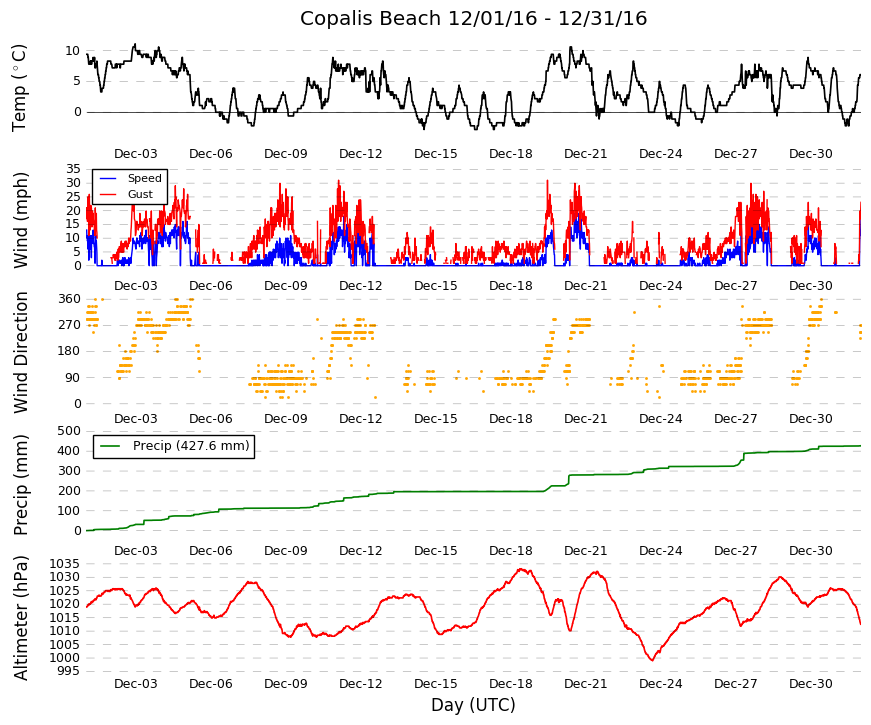
Task: Click the Wind Direction axis label
Action: pos(20,353)
